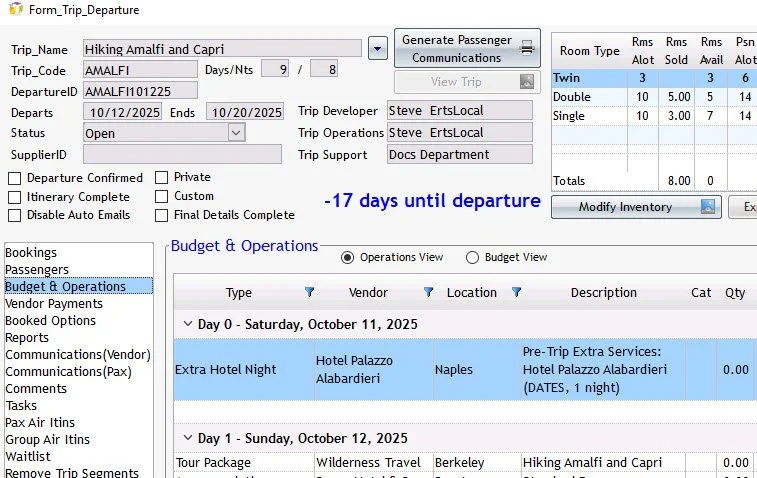Image resolution: width=757 pixels, height=478 pixels.
Task: Open Bookings in the side list
Action: pyautogui.click(x=31, y=253)
